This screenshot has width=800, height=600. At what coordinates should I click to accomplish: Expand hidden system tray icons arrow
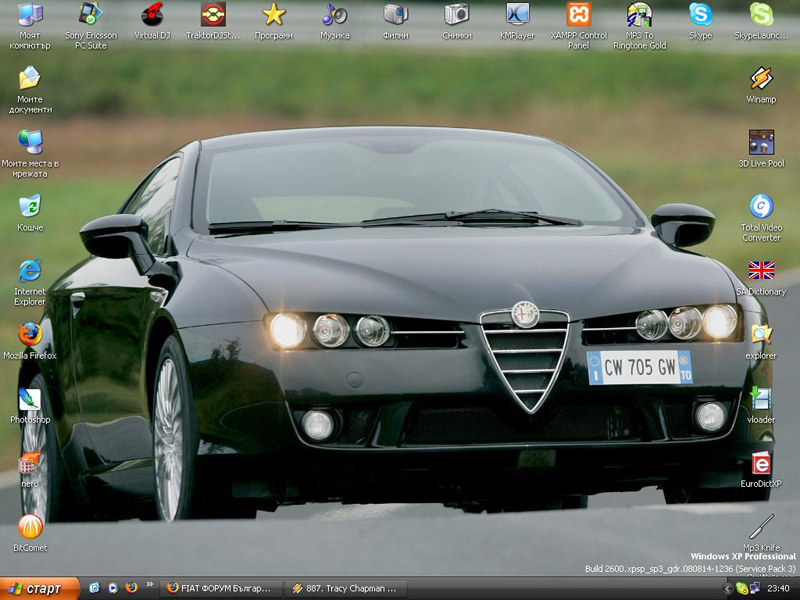pos(728,588)
